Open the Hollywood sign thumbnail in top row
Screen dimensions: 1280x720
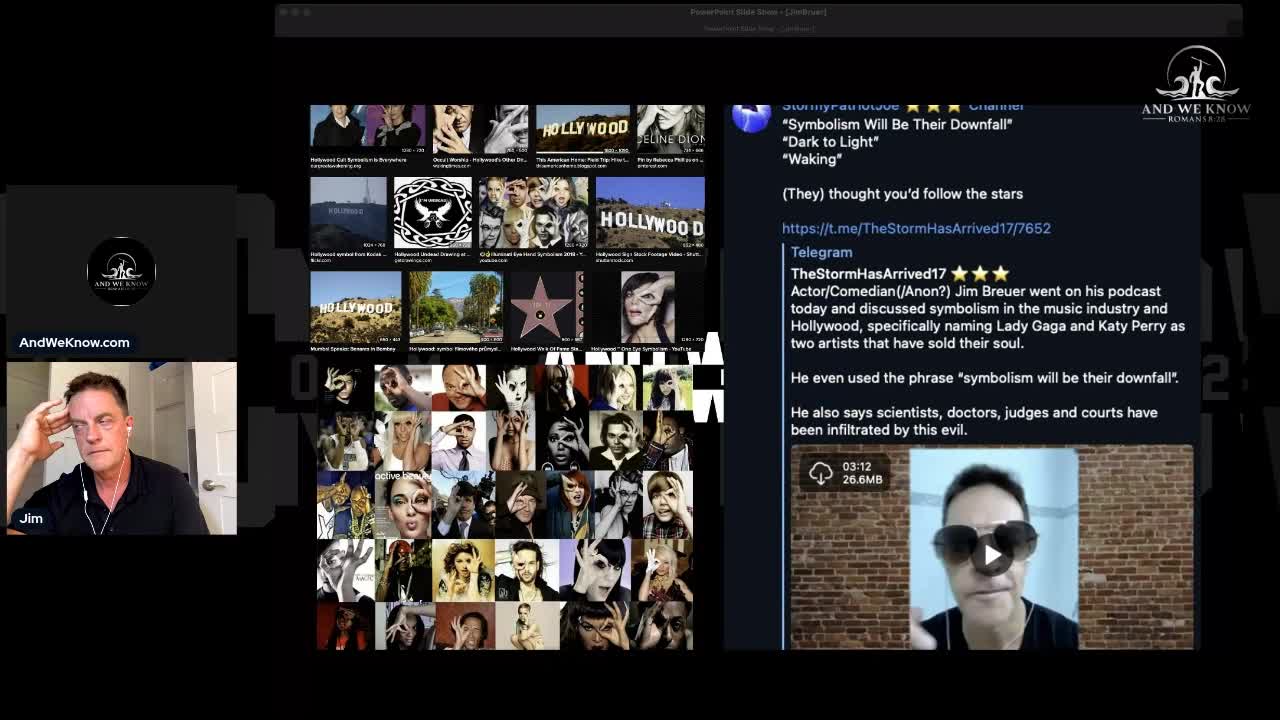(x=583, y=129)
